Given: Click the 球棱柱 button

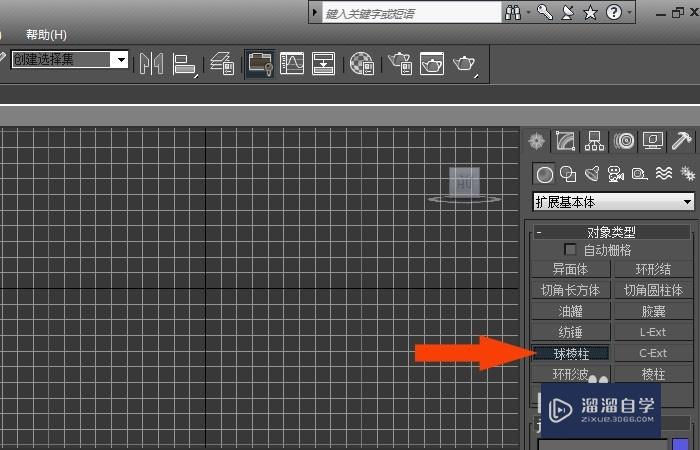Looking at the screenshot, I should pos(571,353).
